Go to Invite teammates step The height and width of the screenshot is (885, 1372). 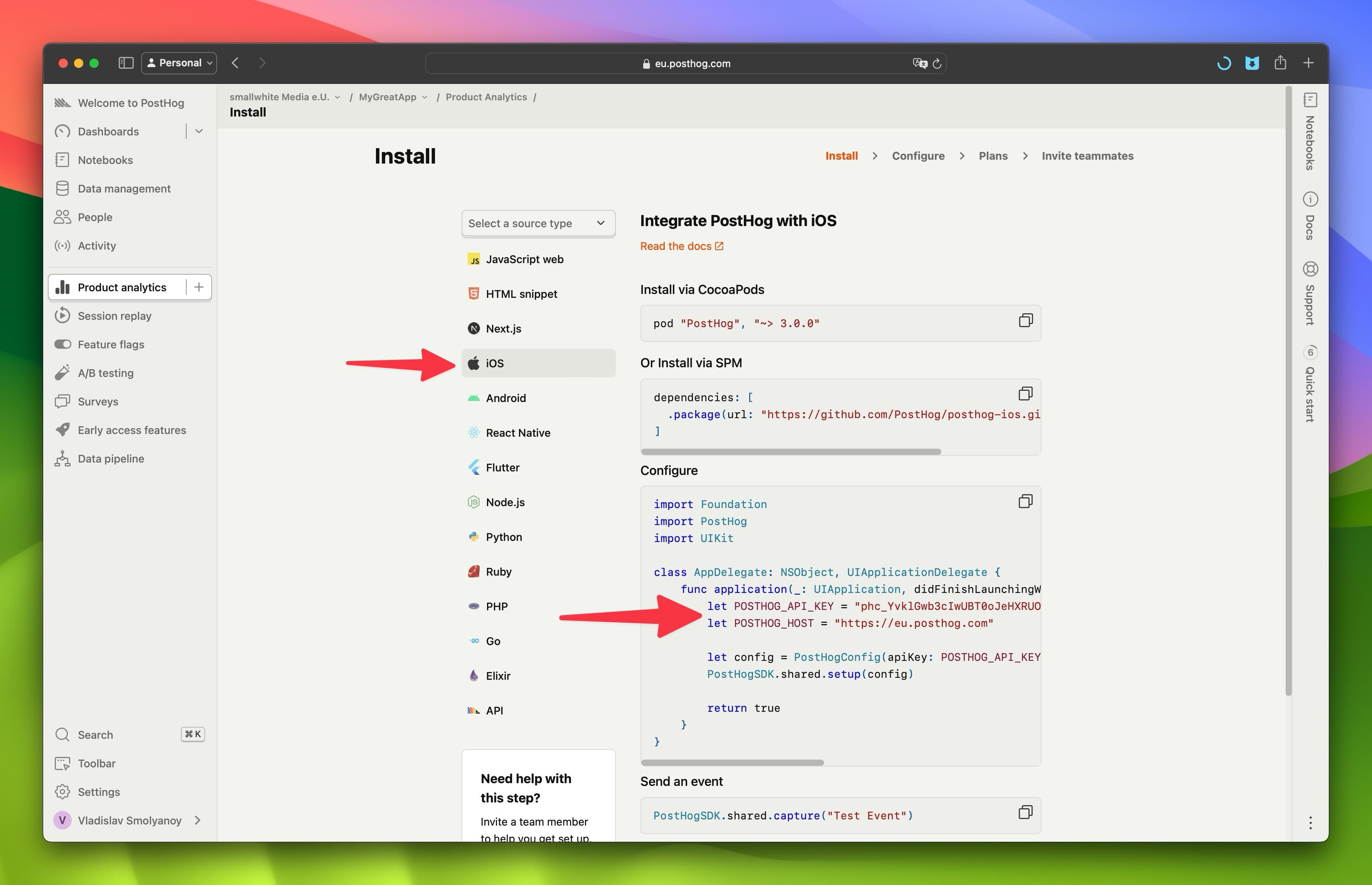coord(1087,156)
